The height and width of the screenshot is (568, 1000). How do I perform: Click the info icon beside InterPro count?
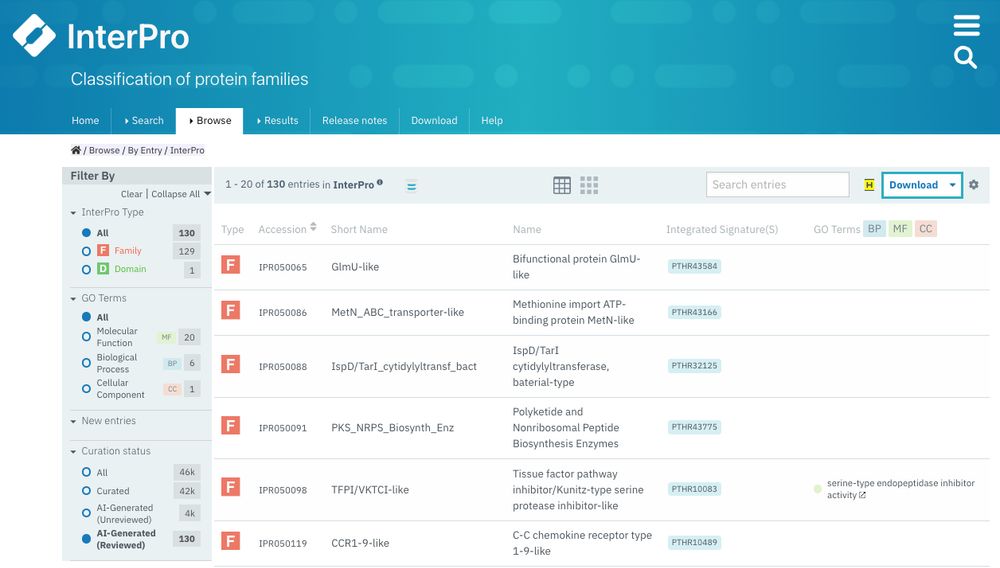(x=380, y=182)
